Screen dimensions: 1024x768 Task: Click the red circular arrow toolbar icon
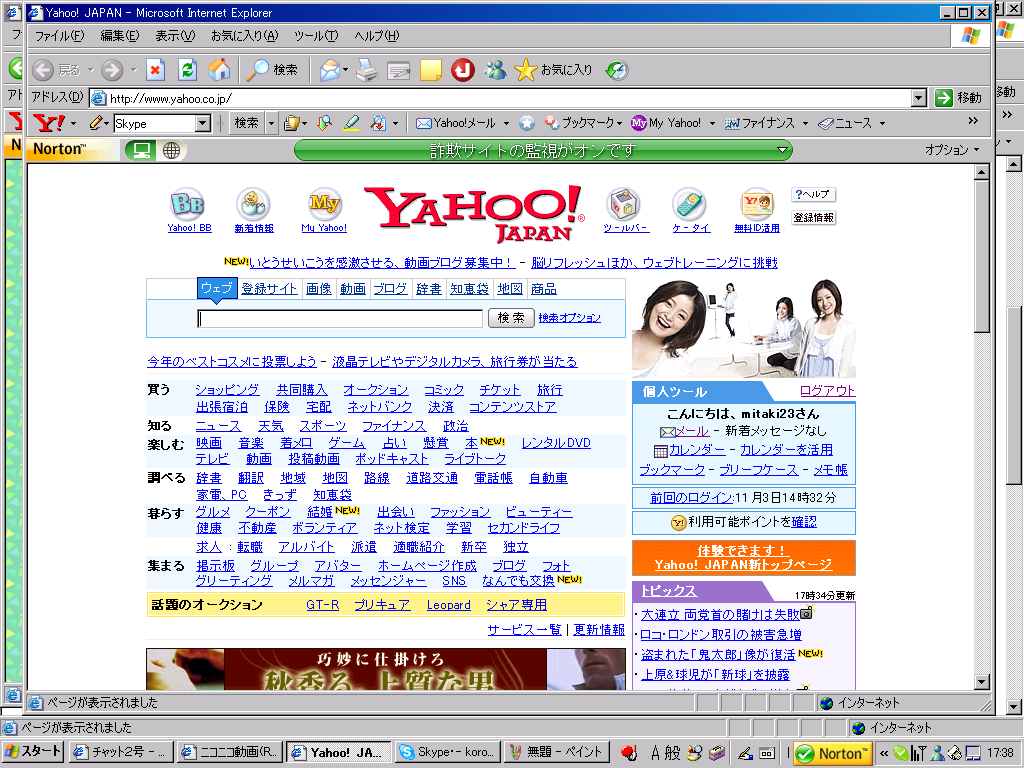463,70
